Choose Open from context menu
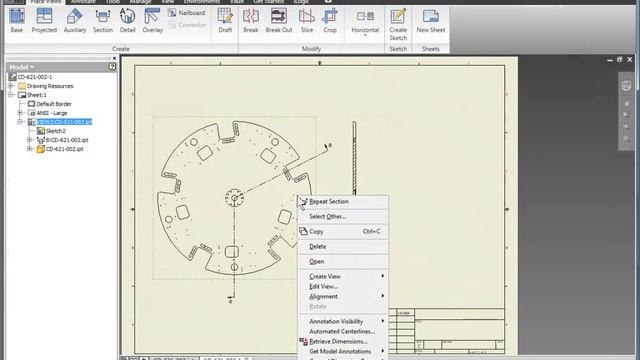 click(x=343, y=262)
